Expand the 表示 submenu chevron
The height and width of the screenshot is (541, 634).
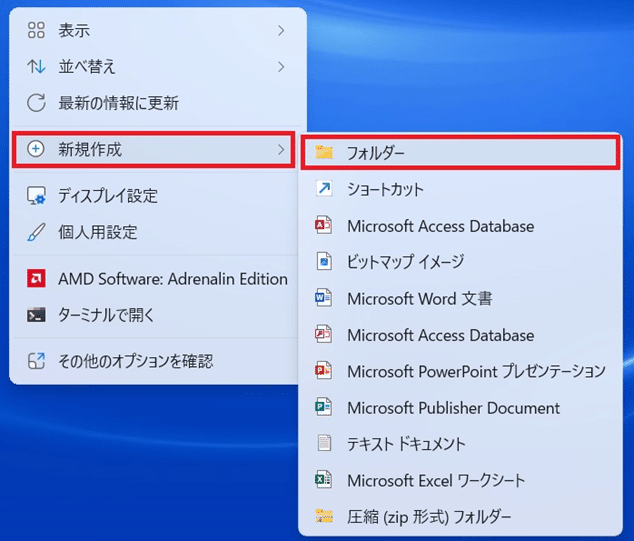click(x=281, y=30)
